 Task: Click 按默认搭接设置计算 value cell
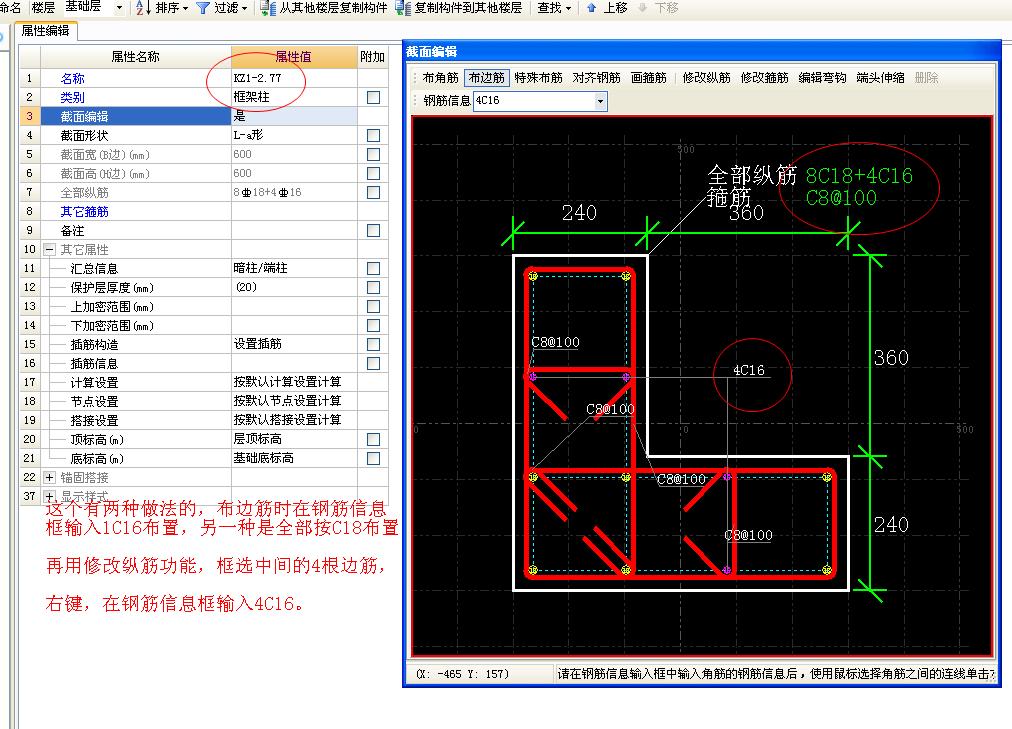point(294,420)
